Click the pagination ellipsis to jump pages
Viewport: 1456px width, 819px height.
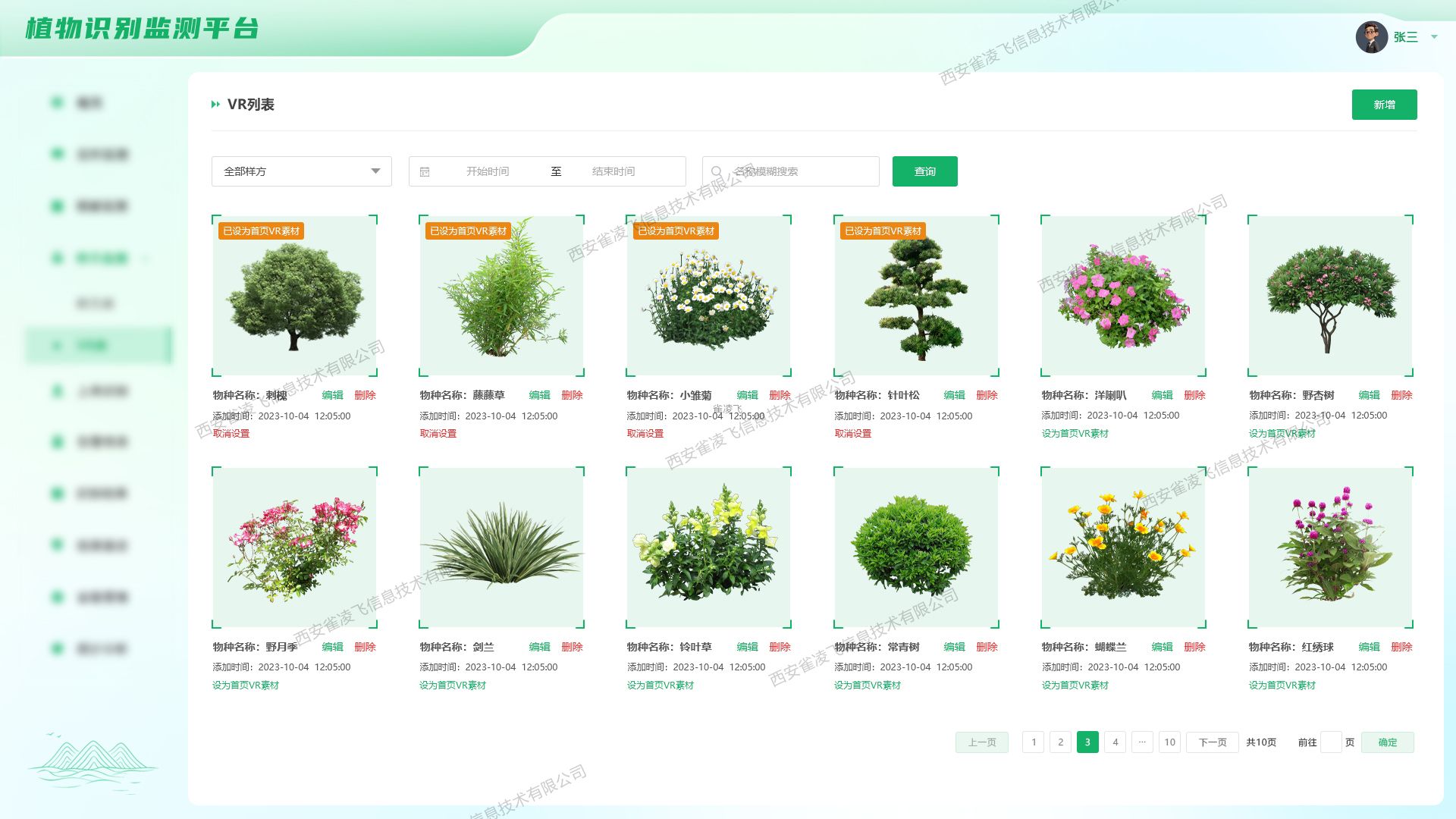point(1142,742)
